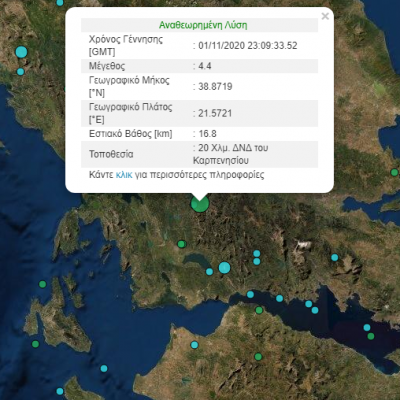Click the cyan marker in the northwestern Peloponnese
Image resolution: width=400 pixels, height=400 pixels.
point(194,345)
